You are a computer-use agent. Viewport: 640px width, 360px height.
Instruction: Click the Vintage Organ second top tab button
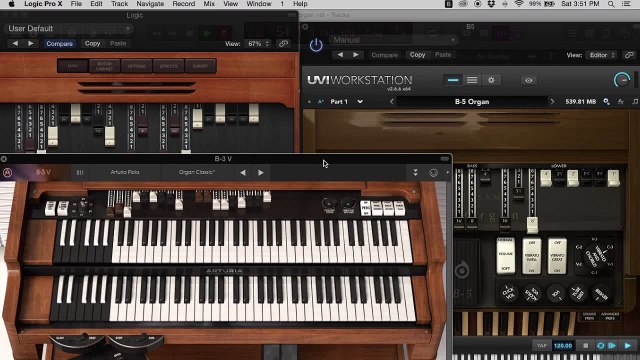(x=104, y=66)
